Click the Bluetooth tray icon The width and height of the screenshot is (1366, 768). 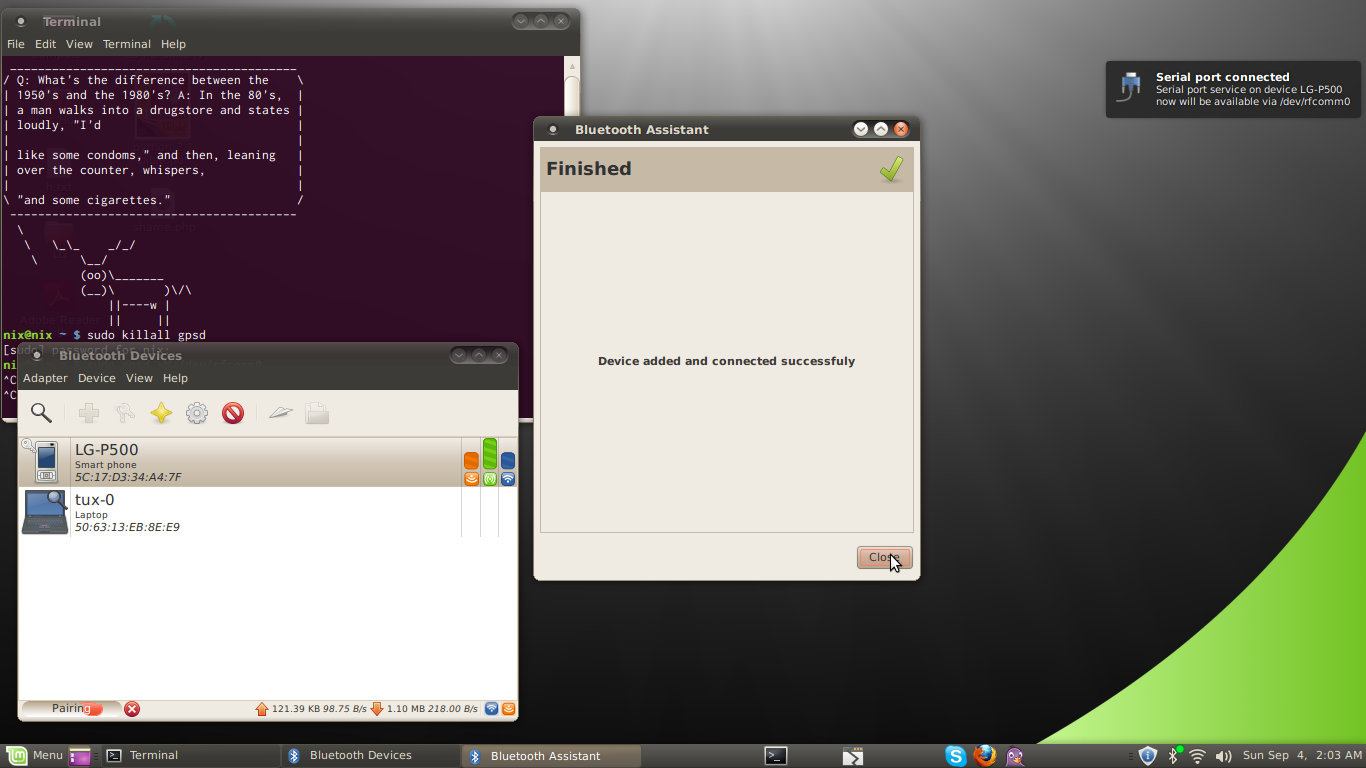tap(1174, 756)
